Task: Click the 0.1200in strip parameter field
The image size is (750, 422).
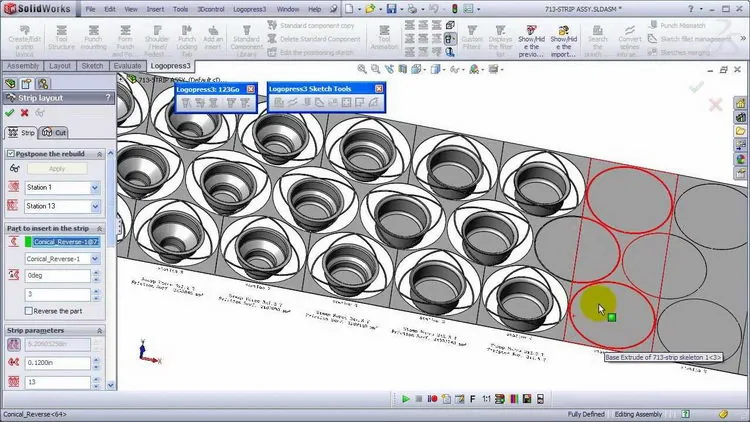Action: 57,363
